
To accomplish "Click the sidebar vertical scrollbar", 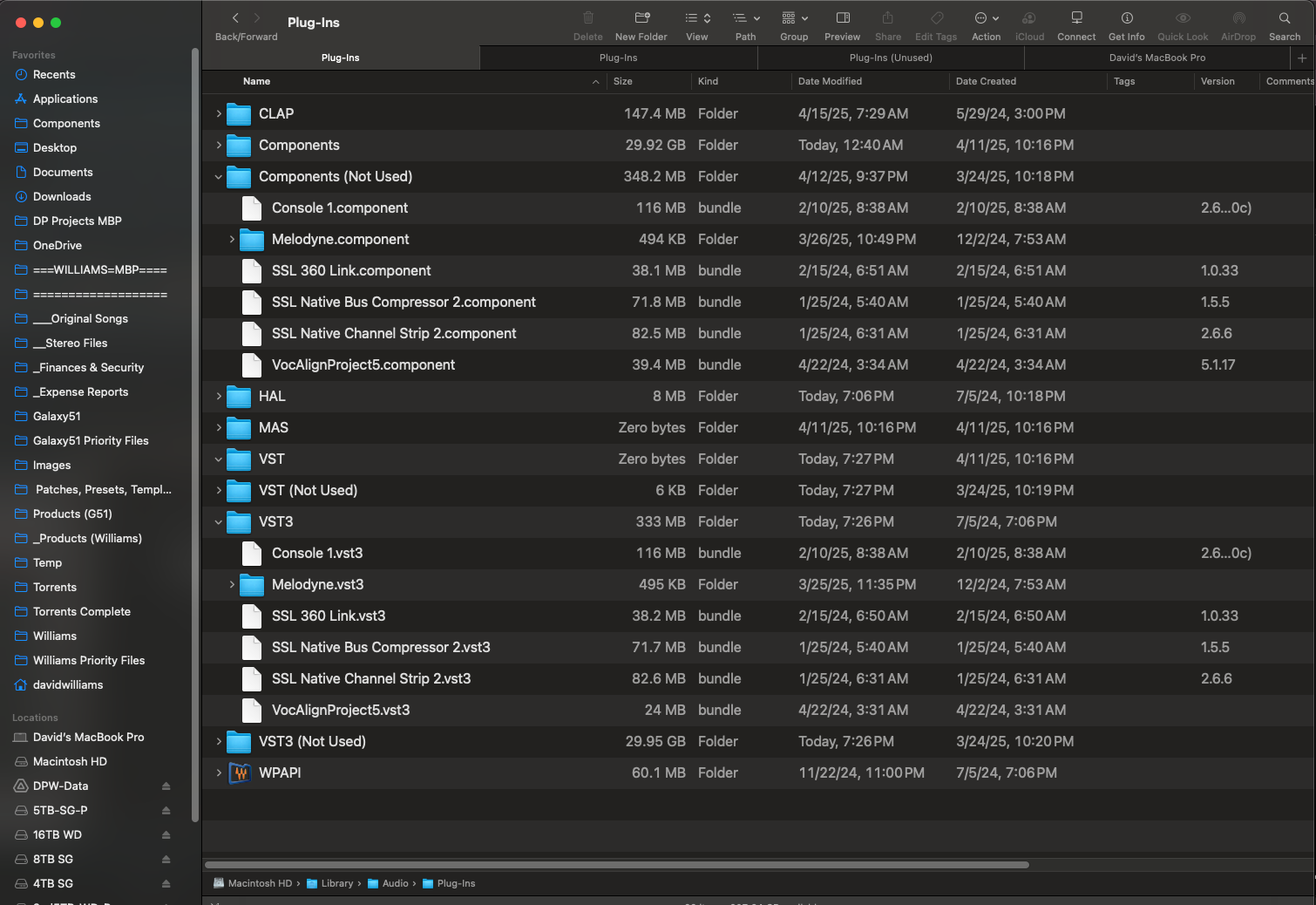I will (195, 434).
